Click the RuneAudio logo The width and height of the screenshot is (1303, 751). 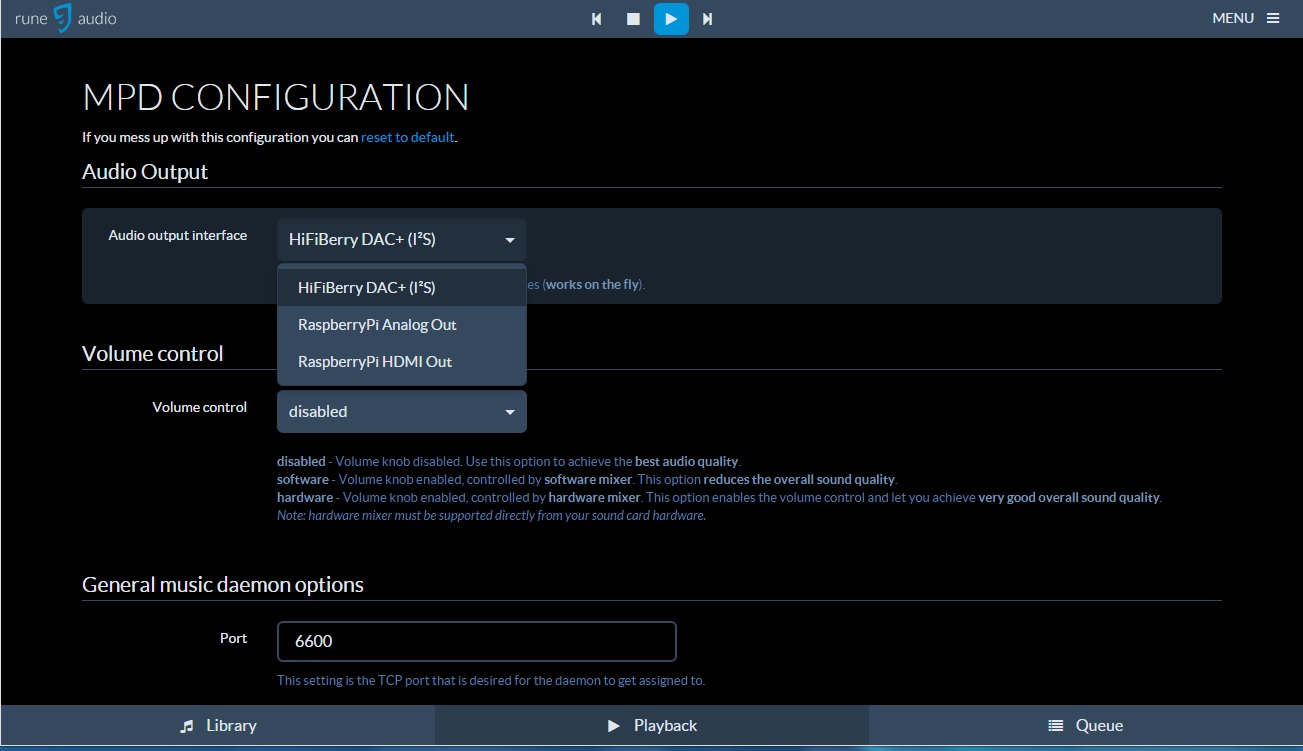[65, 18]
